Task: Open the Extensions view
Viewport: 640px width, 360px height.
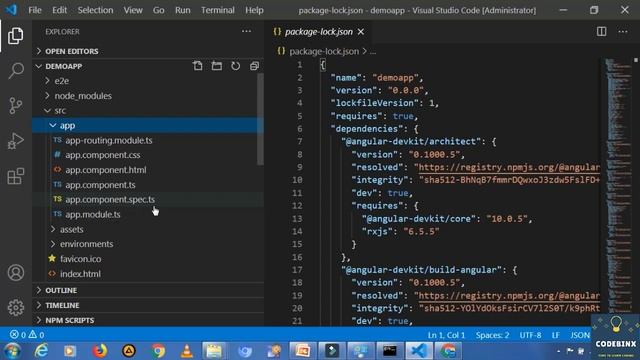Action: [x=16, y=176]
